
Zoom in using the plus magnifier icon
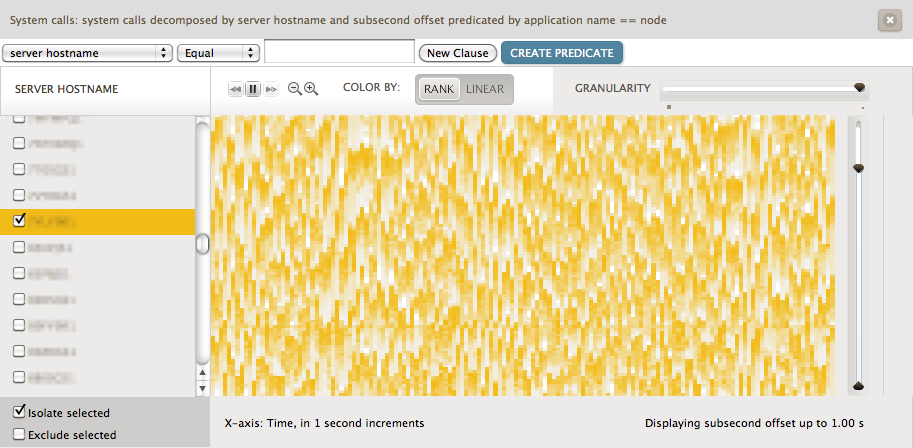[311, 89]
